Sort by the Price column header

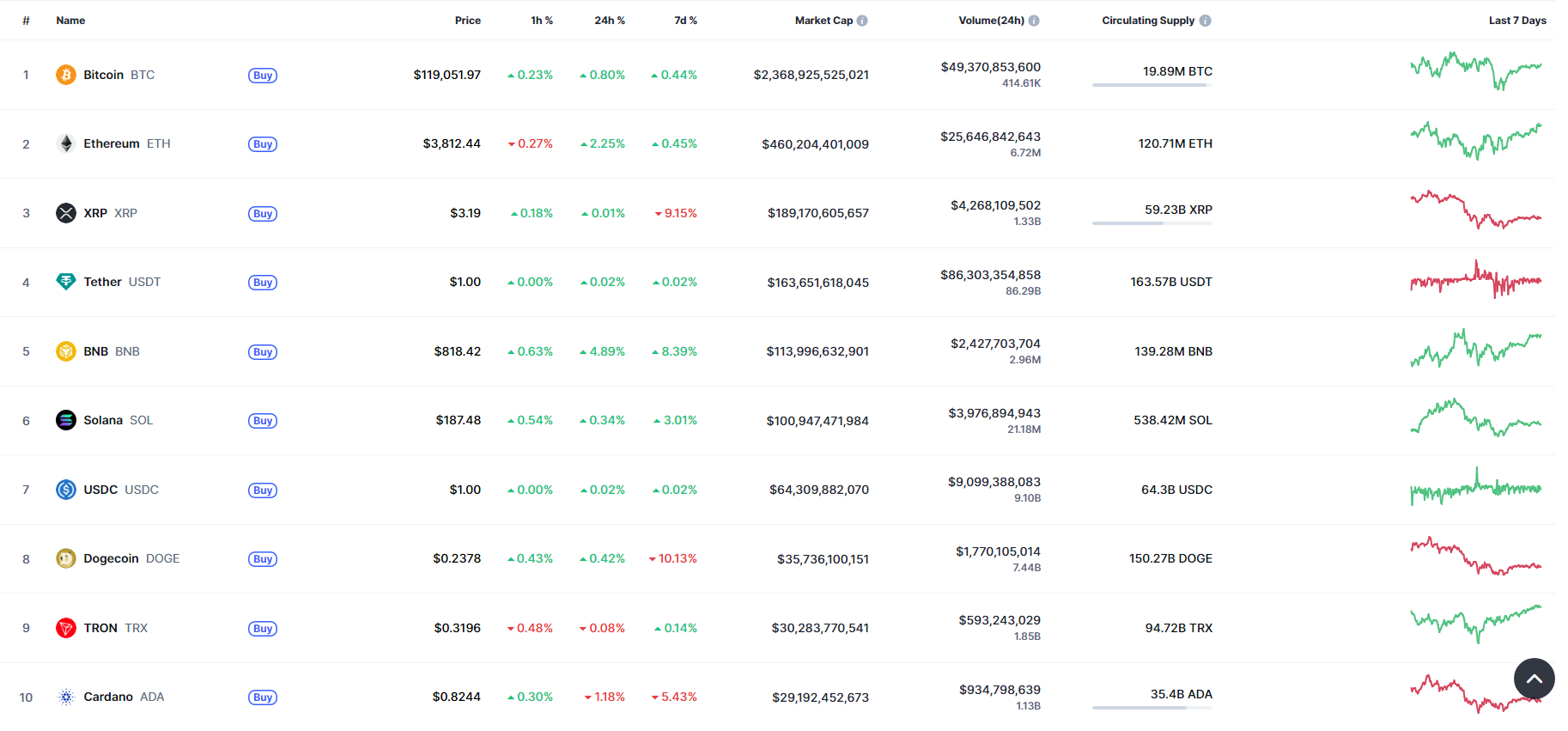pos(468,21)
